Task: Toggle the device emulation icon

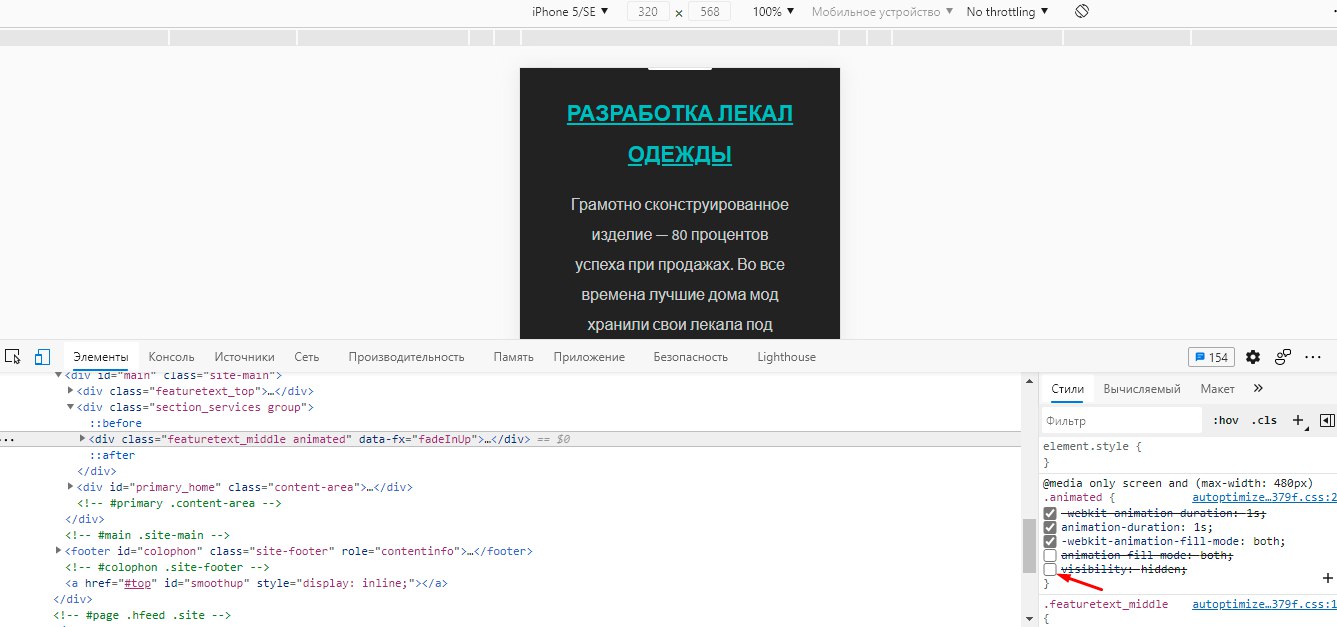Action: point(42,356)
